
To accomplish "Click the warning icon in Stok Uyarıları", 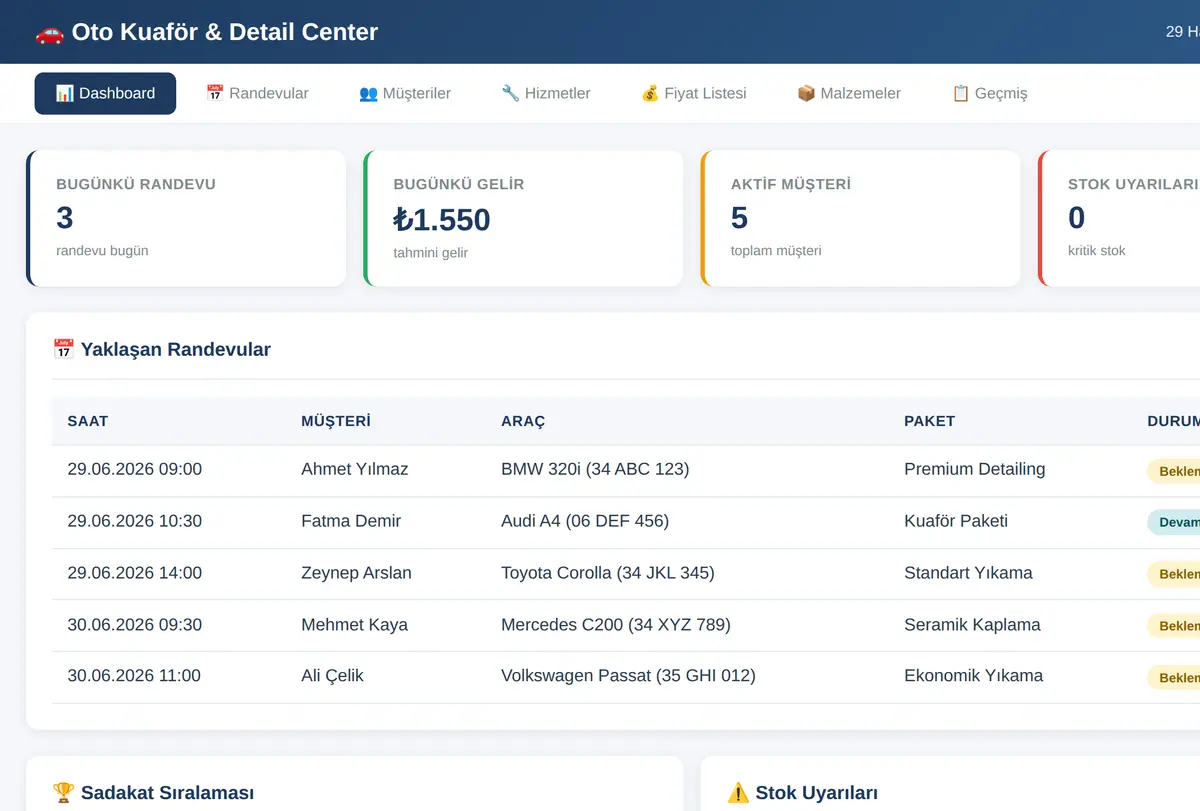I will 738,793.
